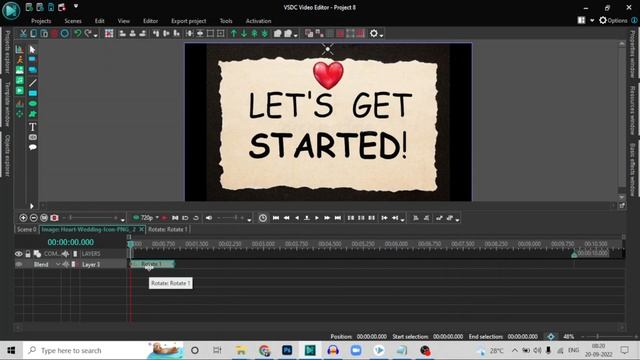This screenshot has height=360, width=640.
Task: Click the Add image object icon
Action: (x=20, y=70)
